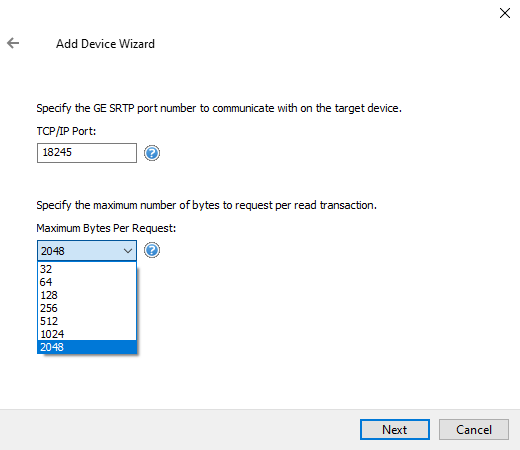Click the Next button
Image resolution: width=520 pixels, height=450 pixels.
pos(395,430)
